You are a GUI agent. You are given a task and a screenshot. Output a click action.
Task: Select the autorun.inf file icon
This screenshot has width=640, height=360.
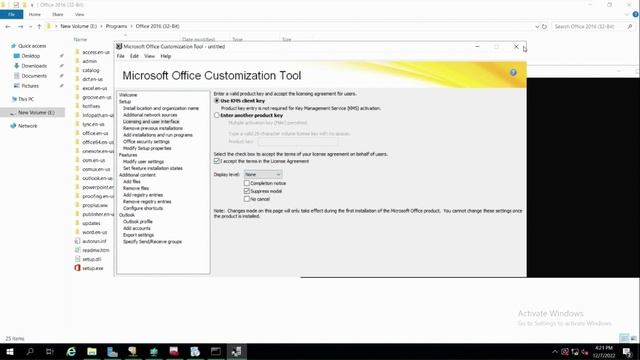pyautogui.click(x=77, y=241)
